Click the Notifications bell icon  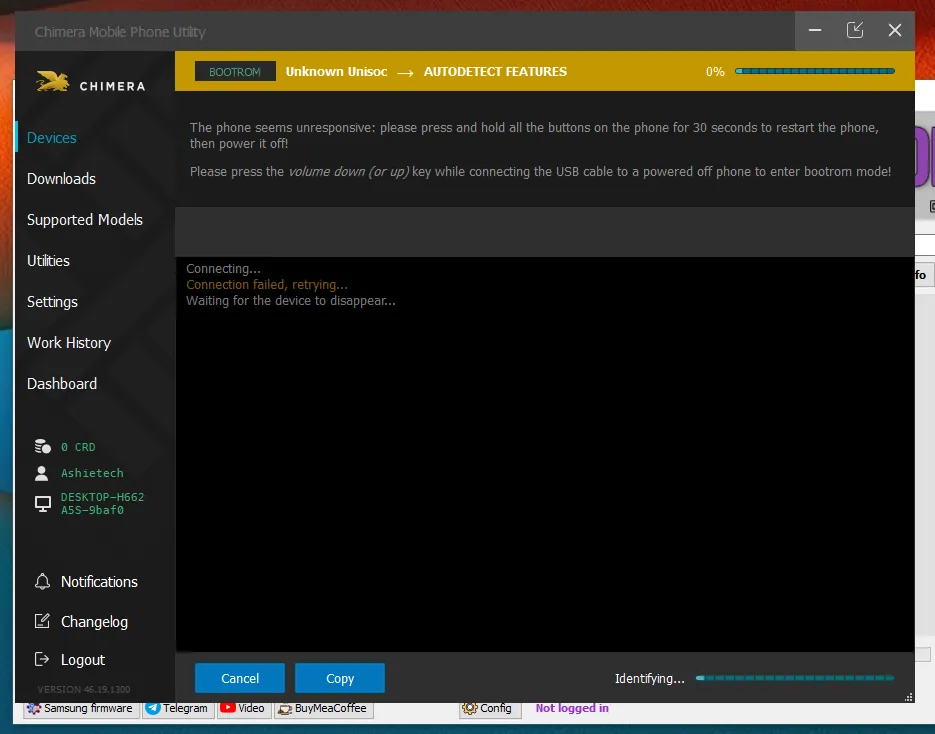pyautogui.click(x=42, y=582)
